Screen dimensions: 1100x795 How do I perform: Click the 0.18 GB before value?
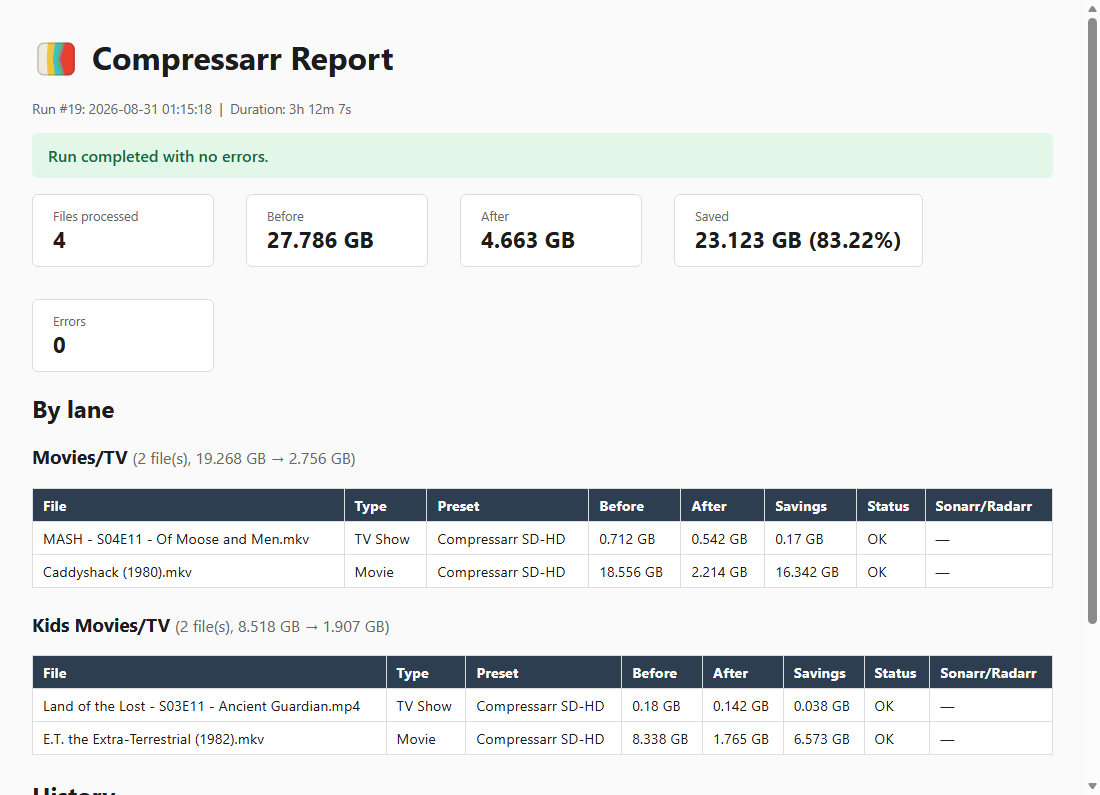click(656, 706)
